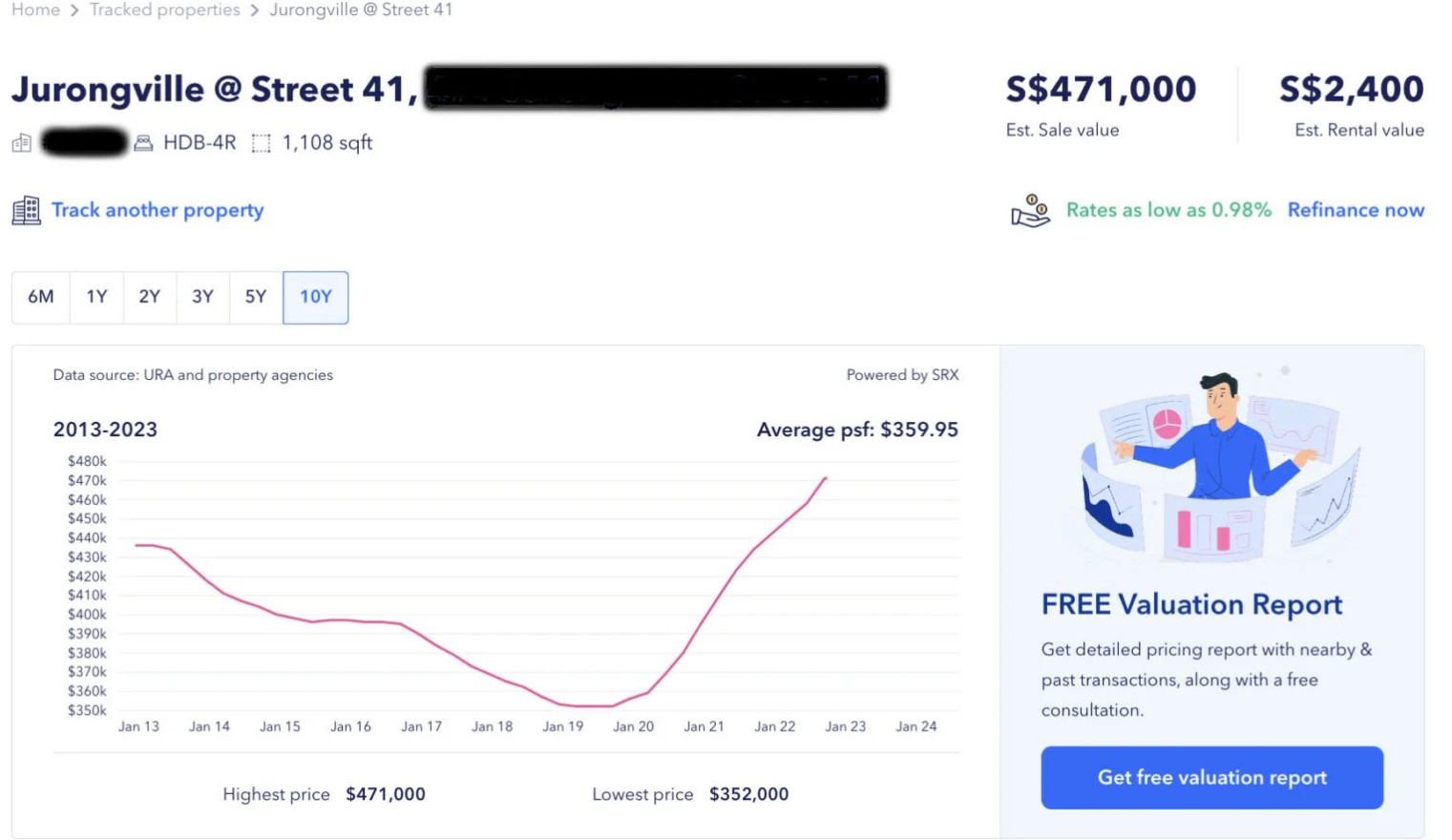
Task: Click the floor-area icon beside 1,108 sqft
Action: tap(261, 143)
